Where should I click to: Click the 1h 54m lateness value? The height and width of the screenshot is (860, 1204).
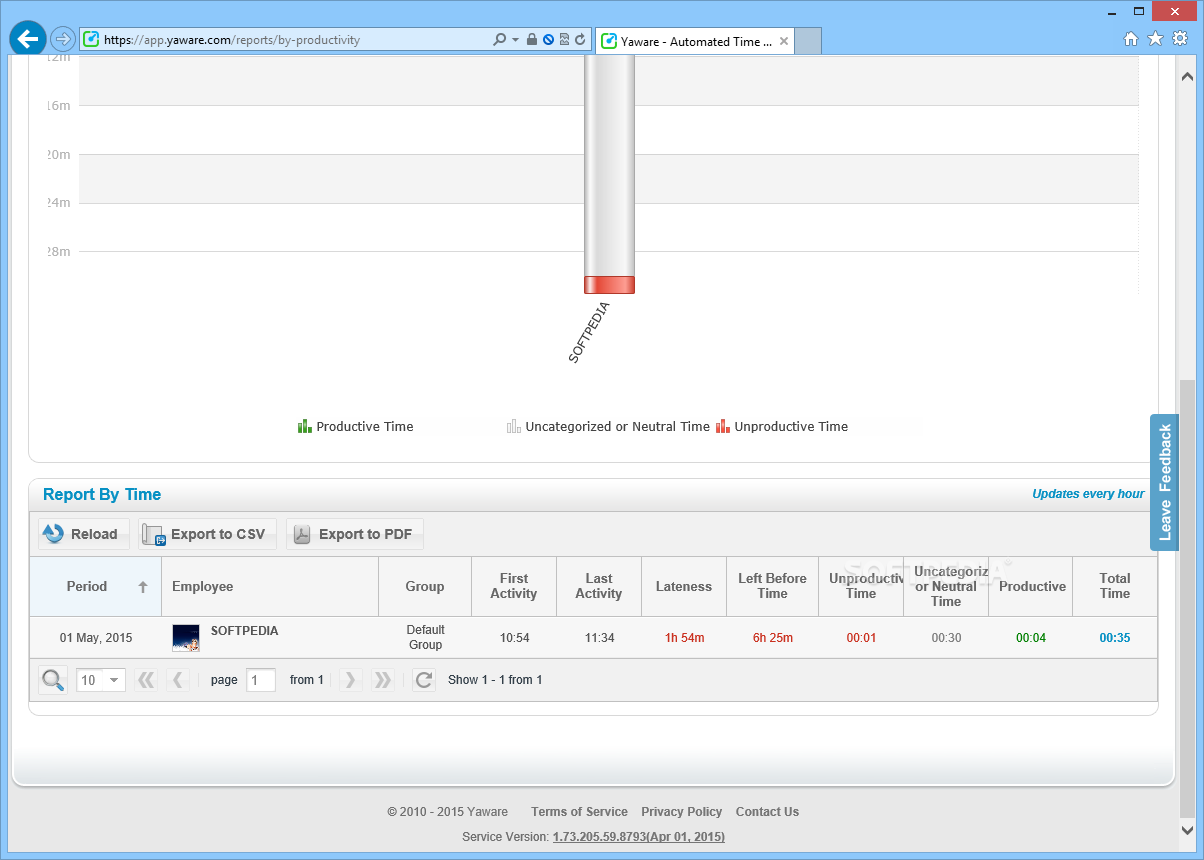point(684,638)
